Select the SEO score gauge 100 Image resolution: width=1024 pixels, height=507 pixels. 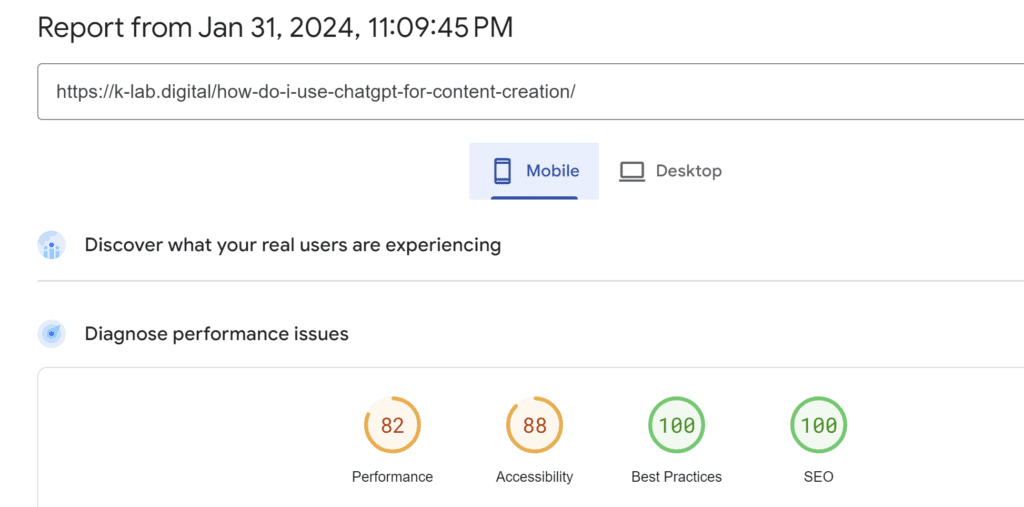tap(819, 425)
